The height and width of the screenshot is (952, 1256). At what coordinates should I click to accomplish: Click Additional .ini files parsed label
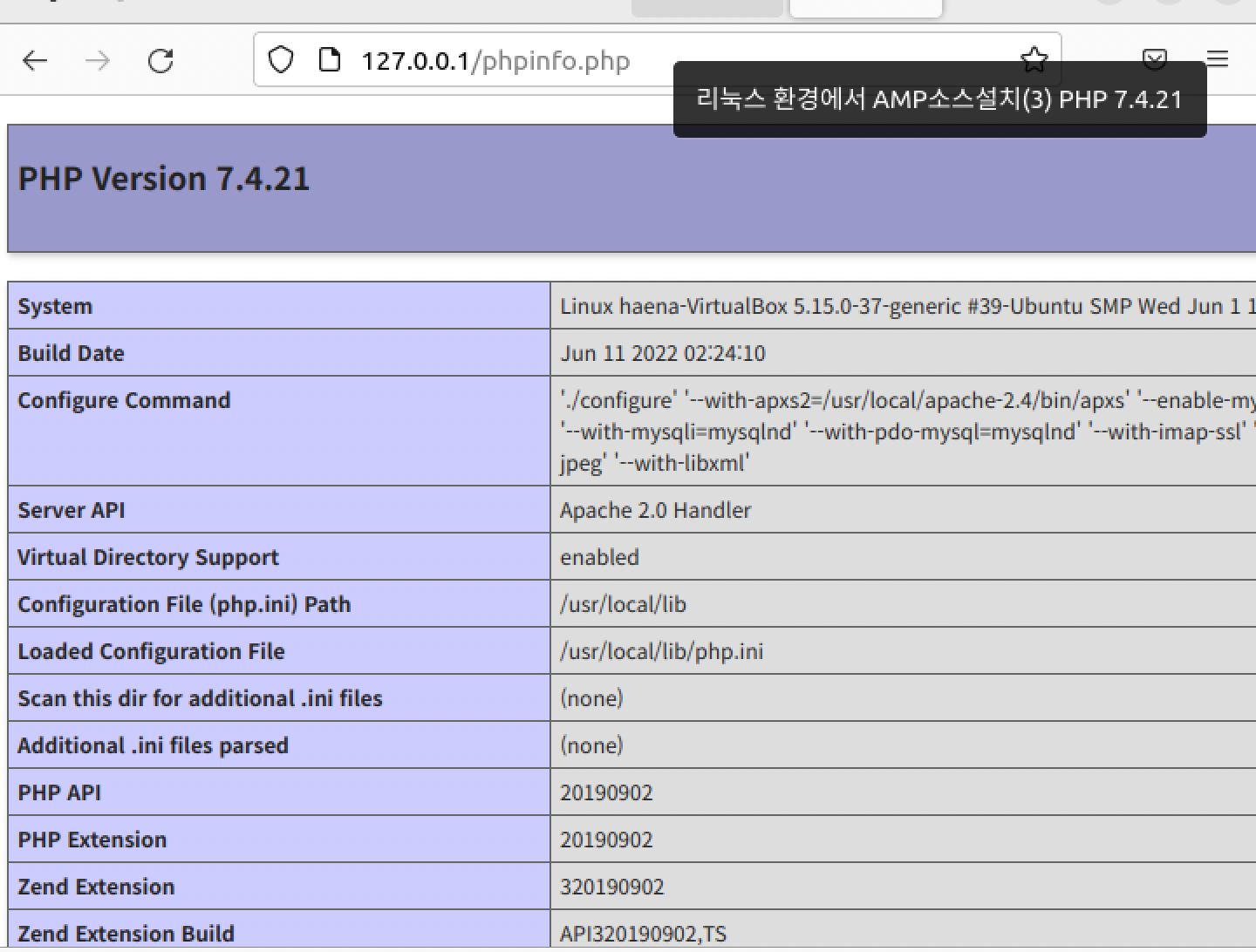pos(153,745)
